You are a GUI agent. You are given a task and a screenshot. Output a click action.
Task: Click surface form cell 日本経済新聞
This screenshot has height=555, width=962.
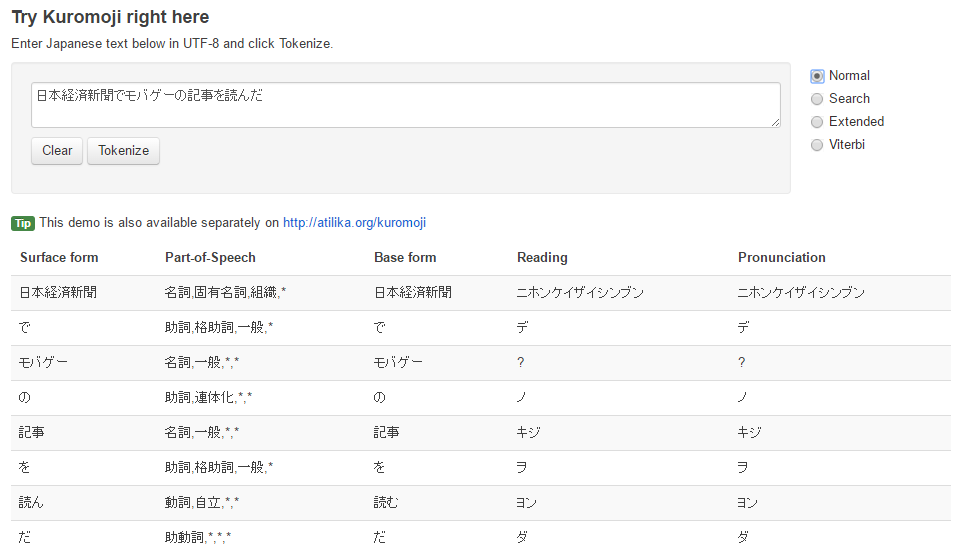tap(58, 293)
